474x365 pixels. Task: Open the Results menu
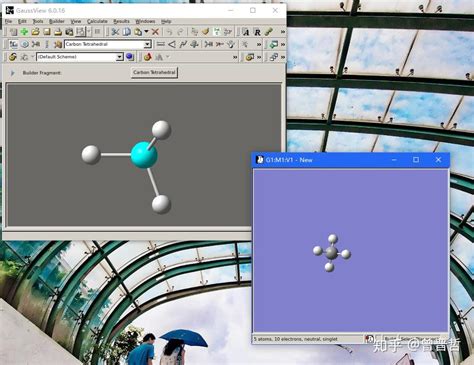[x=121, y=21]
